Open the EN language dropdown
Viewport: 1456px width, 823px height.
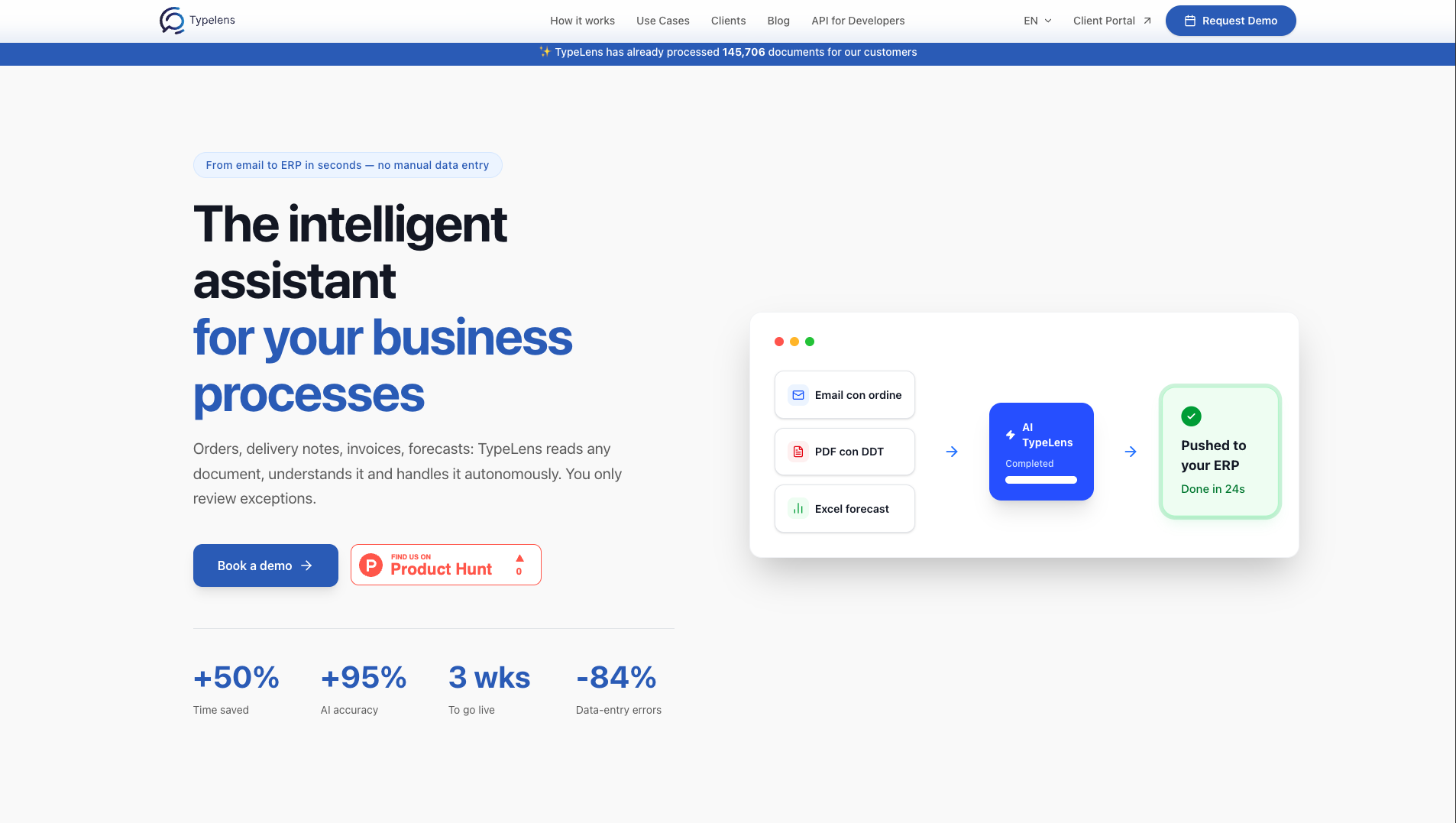tap(1035, 21)
